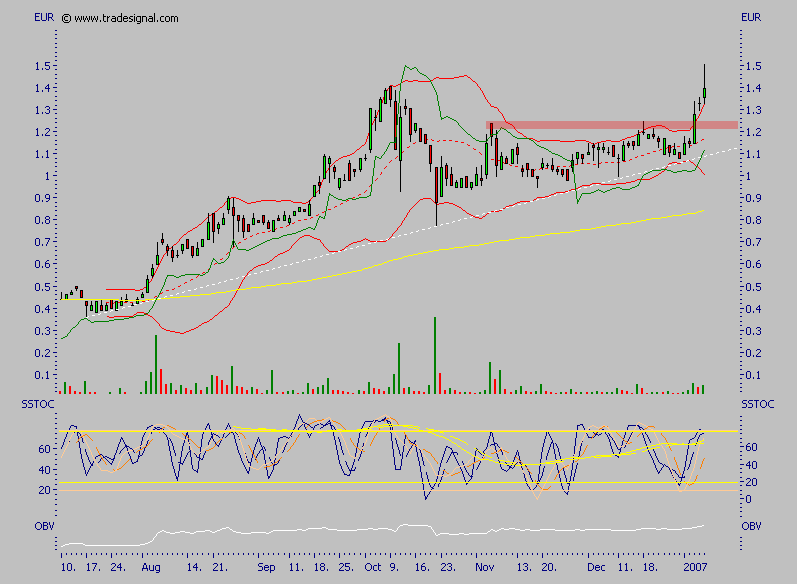Click the tallest green volume bar in late October
This screenshot has height=584, width=797.
pyautogui.click(x=435, y=355)
